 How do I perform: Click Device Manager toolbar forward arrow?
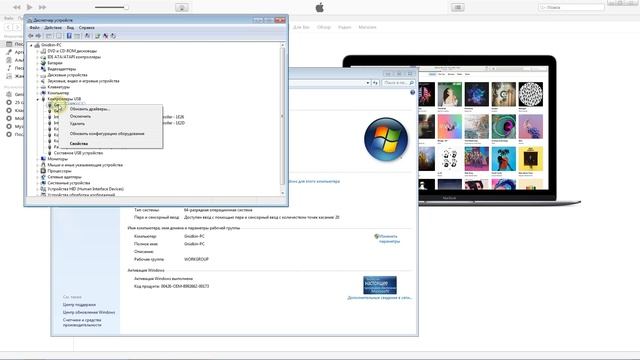(38, 36)
